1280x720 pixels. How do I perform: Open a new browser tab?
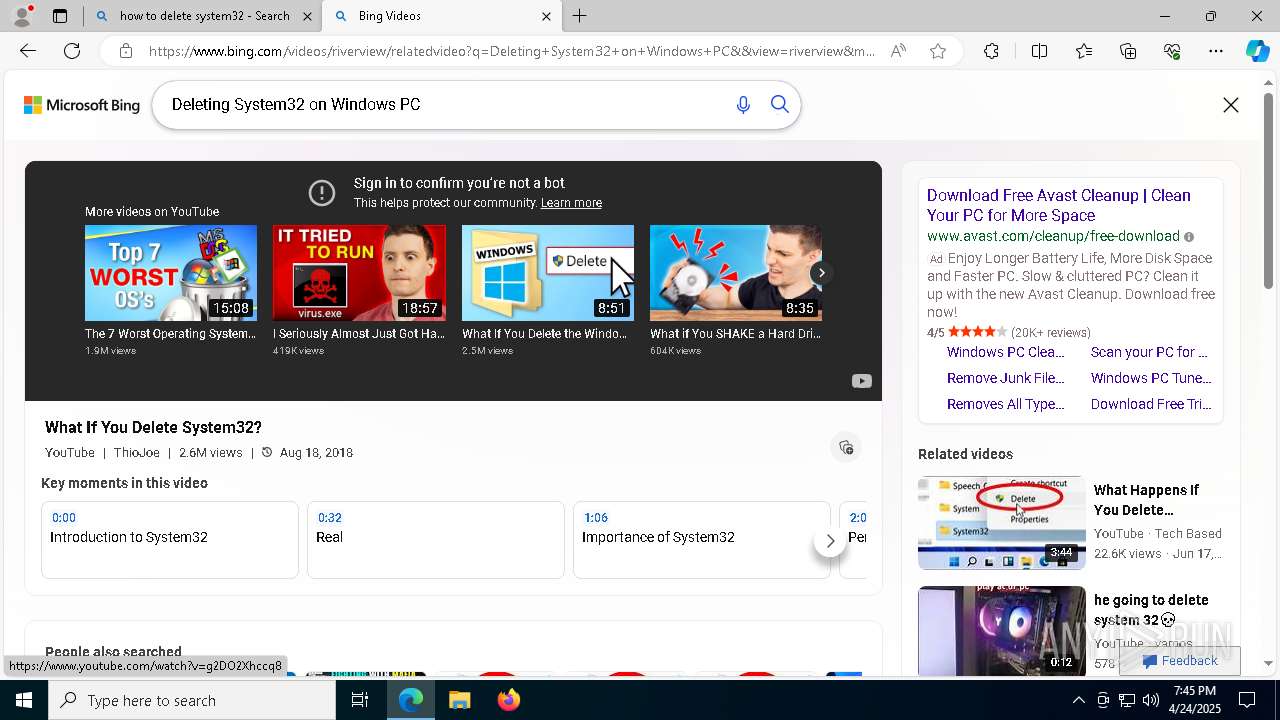580,16
